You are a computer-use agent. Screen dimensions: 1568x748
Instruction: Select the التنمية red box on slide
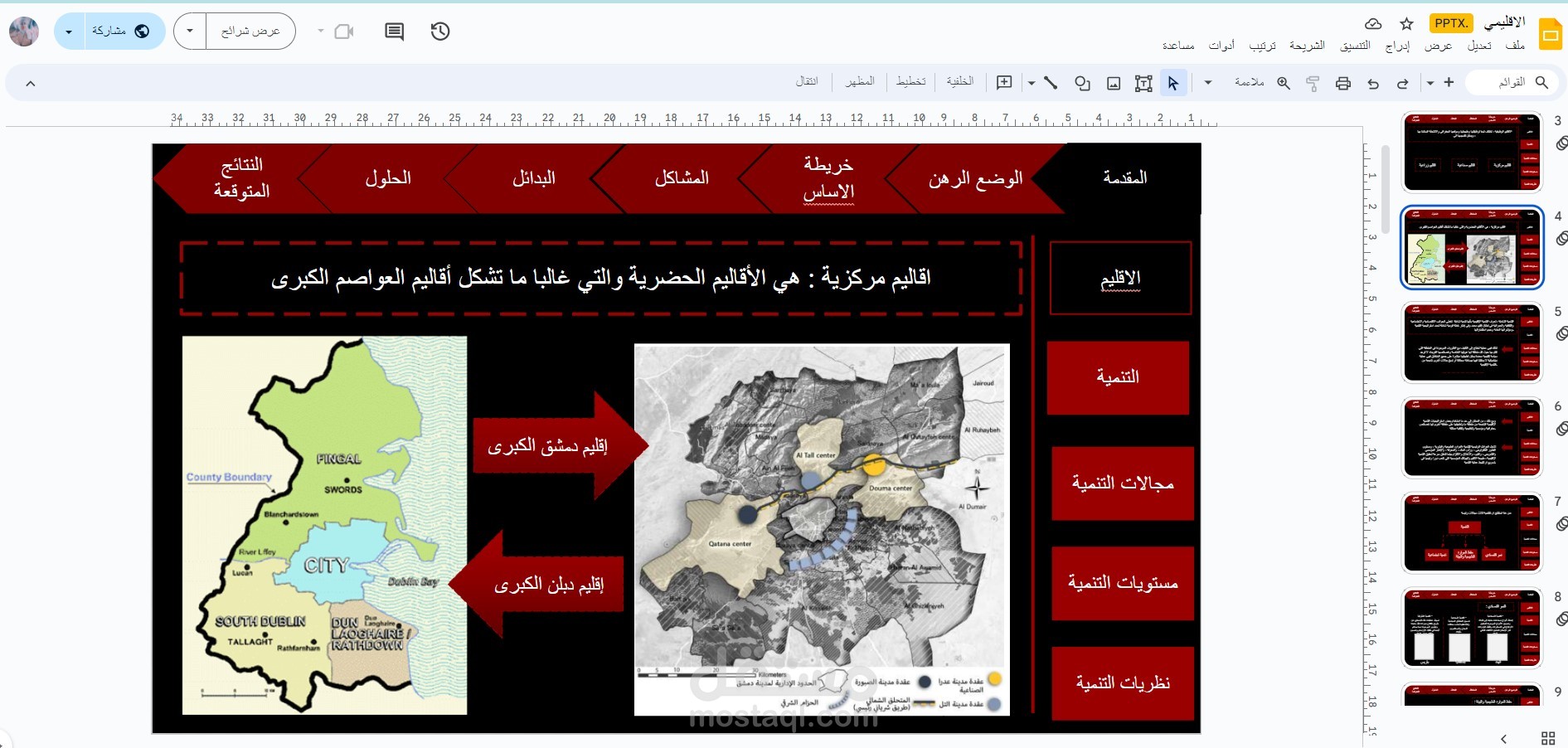click(x=1118, y=377)
